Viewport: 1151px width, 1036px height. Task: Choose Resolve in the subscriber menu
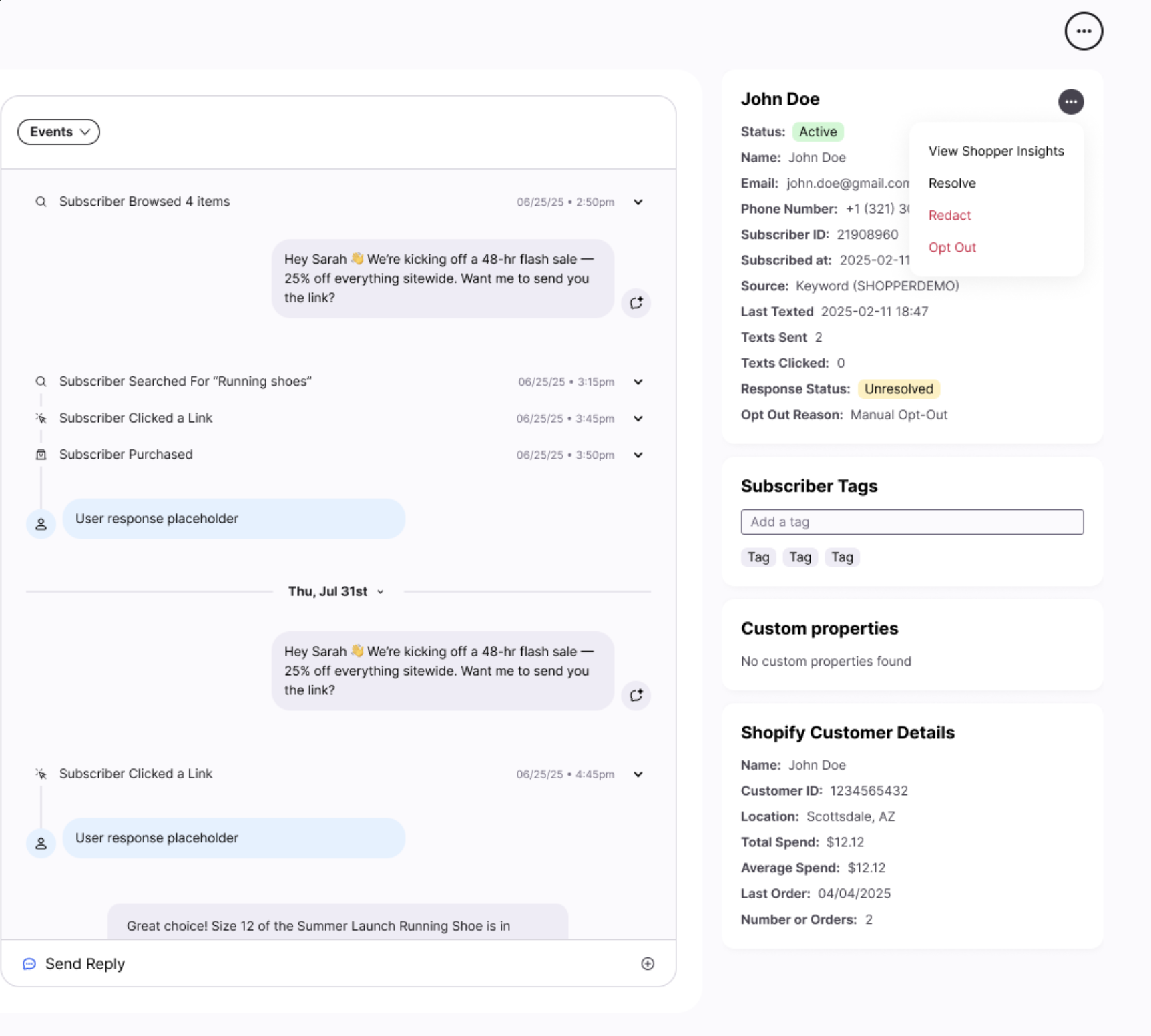point(951,183)
